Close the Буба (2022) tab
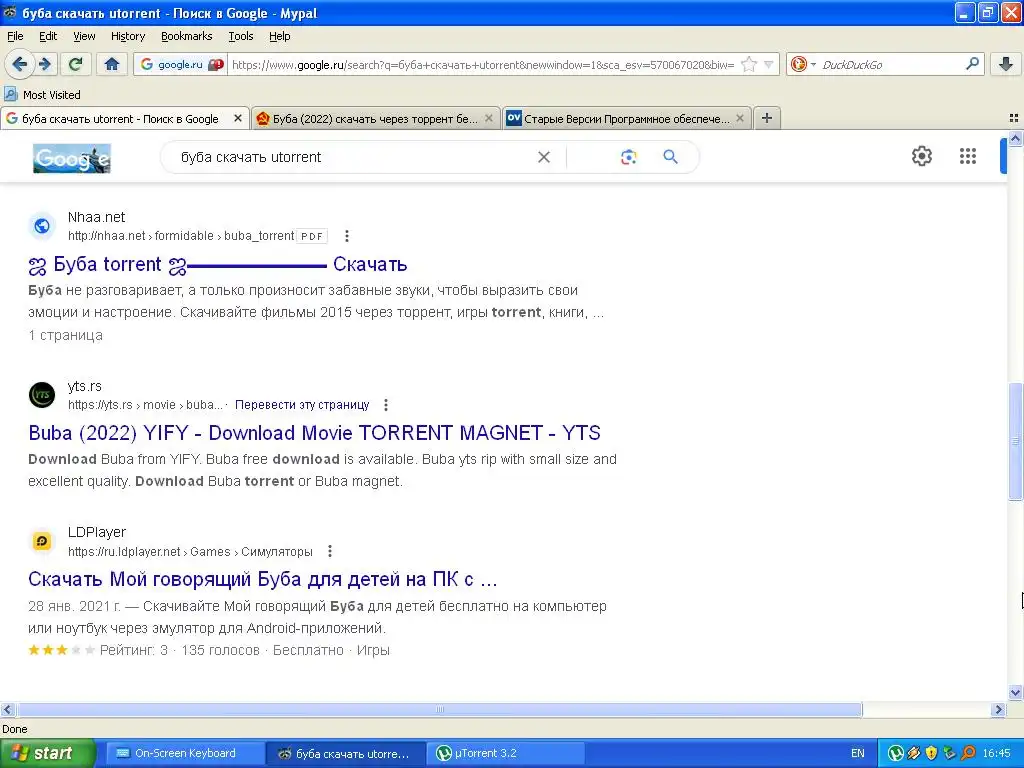 [x=488, y=118]
